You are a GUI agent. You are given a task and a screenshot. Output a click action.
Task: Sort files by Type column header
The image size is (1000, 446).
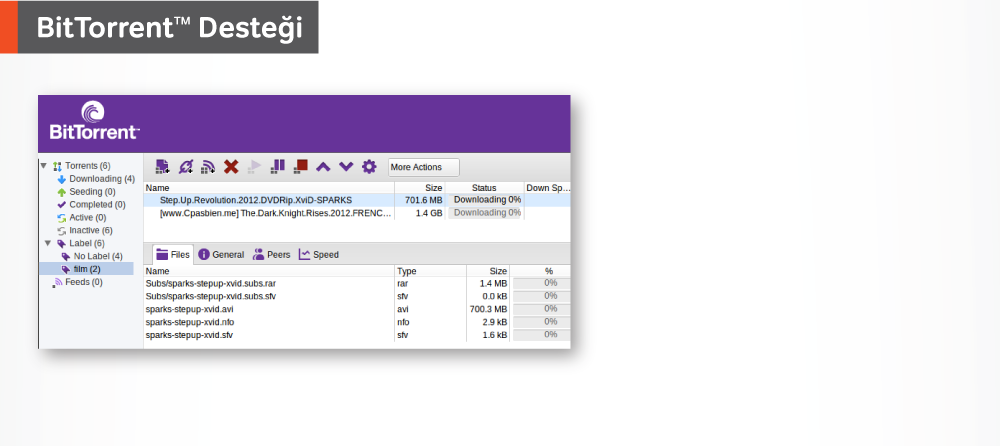click(x=430, y=271)
